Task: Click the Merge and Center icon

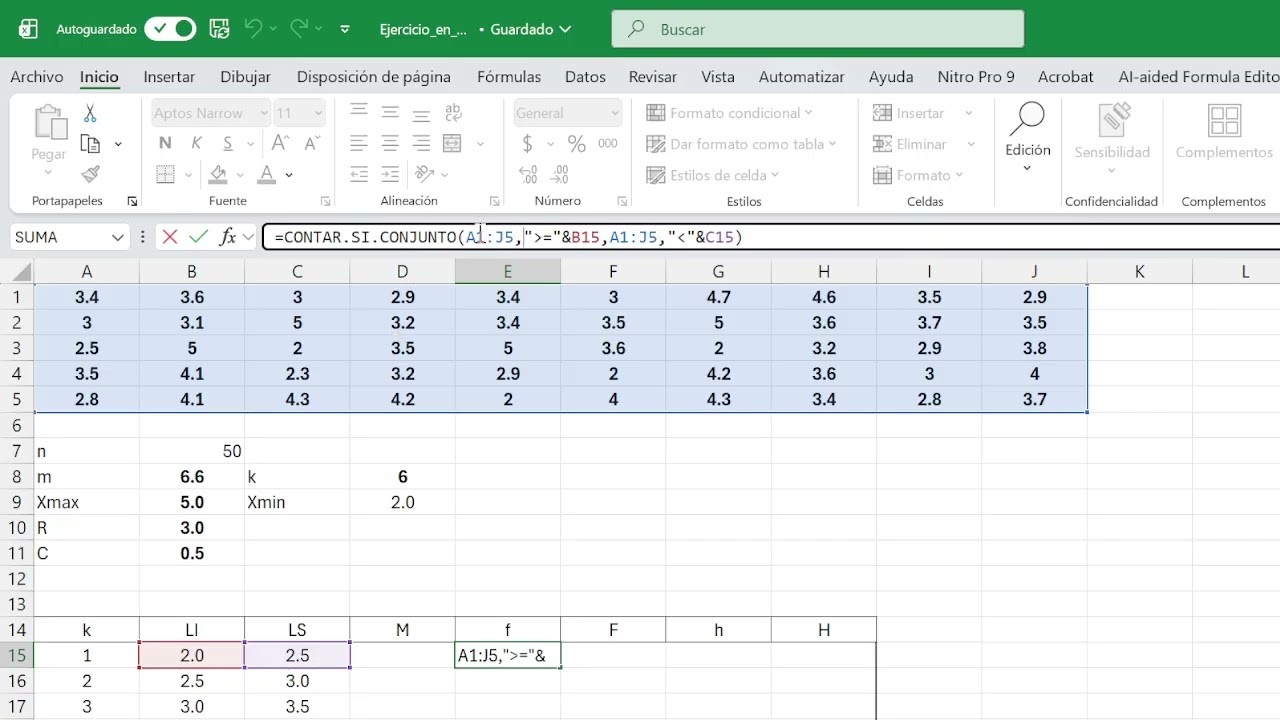Action: point(452,144)
